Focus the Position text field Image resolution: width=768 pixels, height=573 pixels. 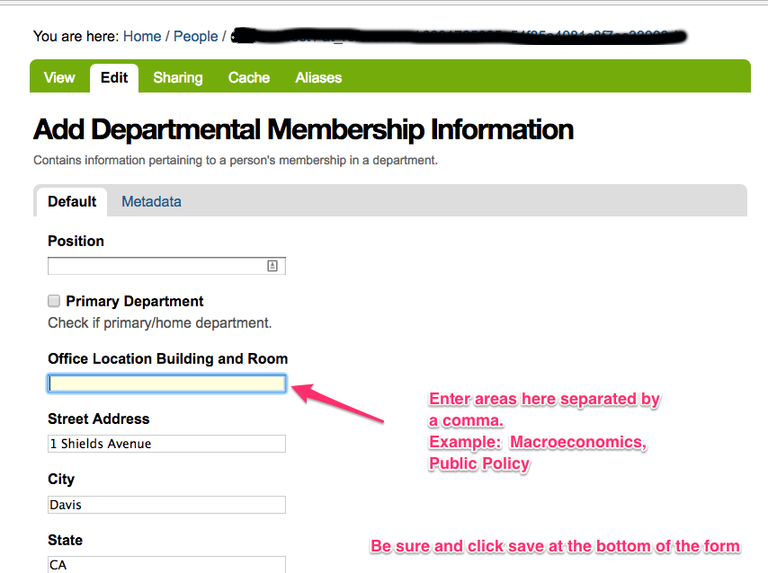coord(155,266)
